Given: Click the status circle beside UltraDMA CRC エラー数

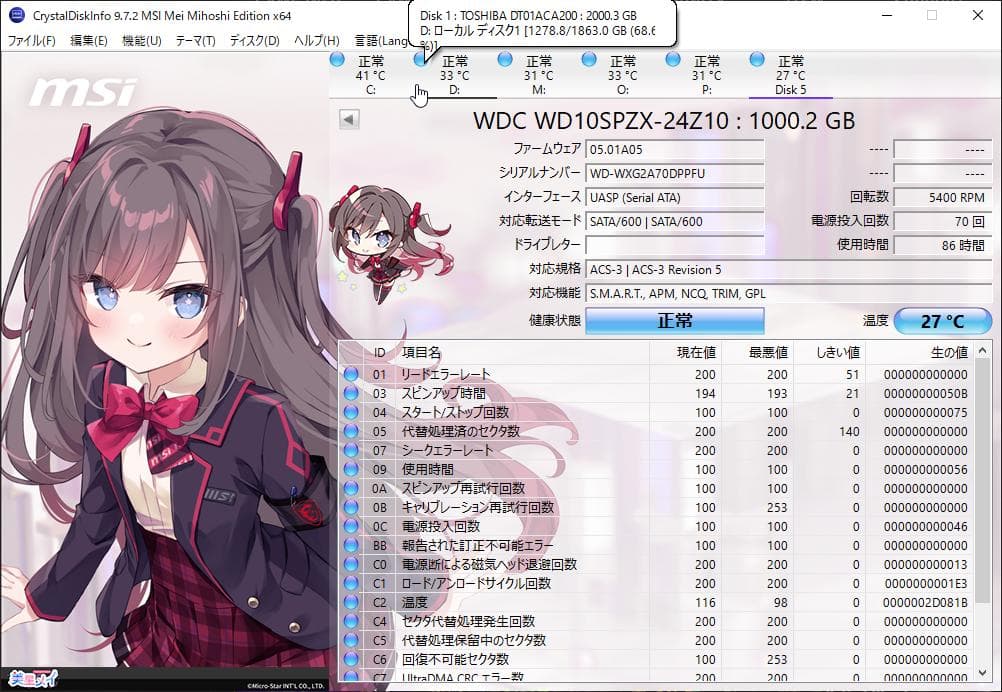Looking at the screenshot, I should click(x=351, y=678).
